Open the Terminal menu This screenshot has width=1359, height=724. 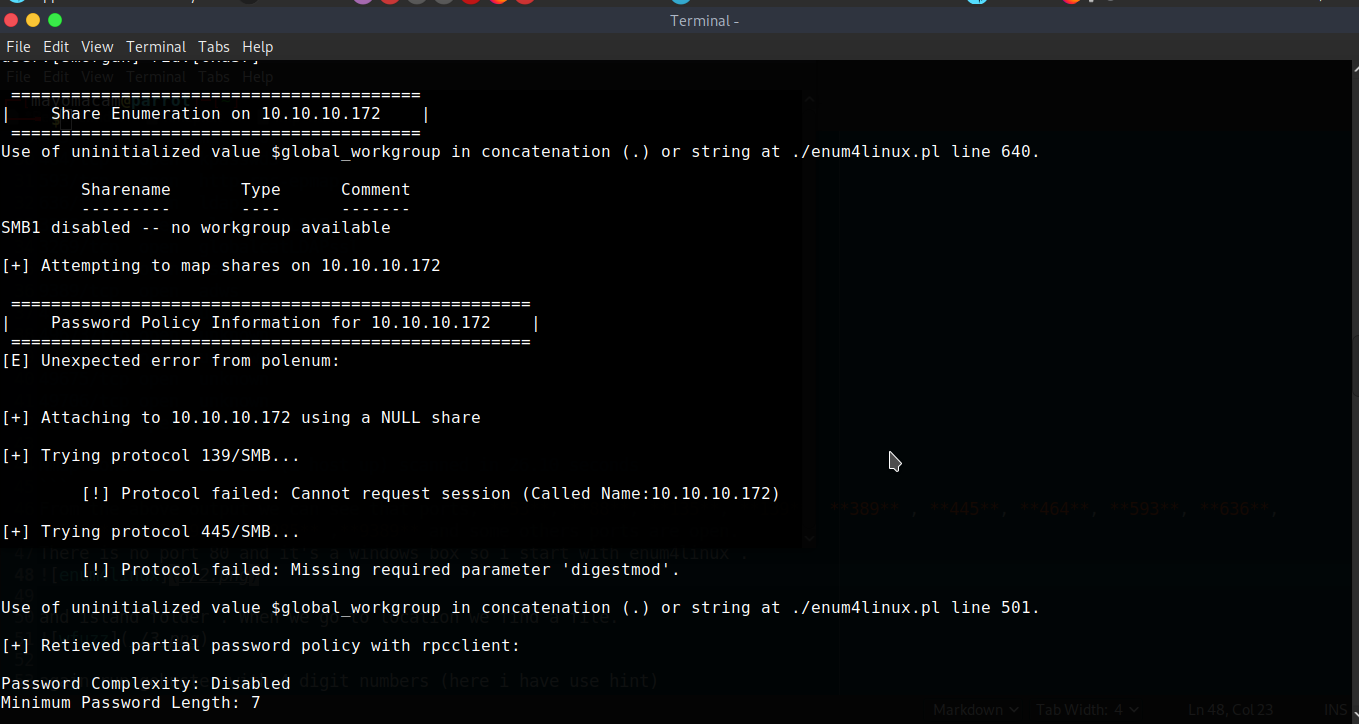156,46
